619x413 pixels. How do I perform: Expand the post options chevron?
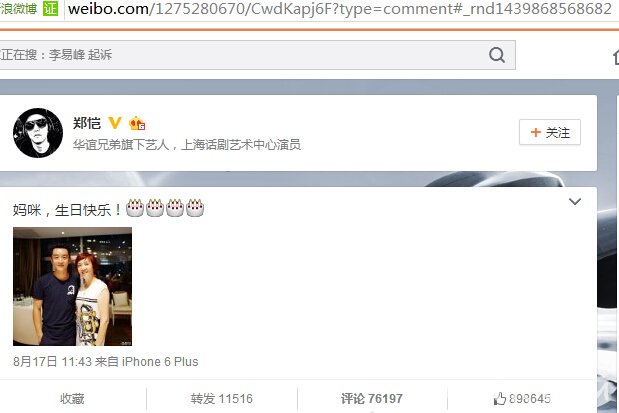click(x=575, y=202)
